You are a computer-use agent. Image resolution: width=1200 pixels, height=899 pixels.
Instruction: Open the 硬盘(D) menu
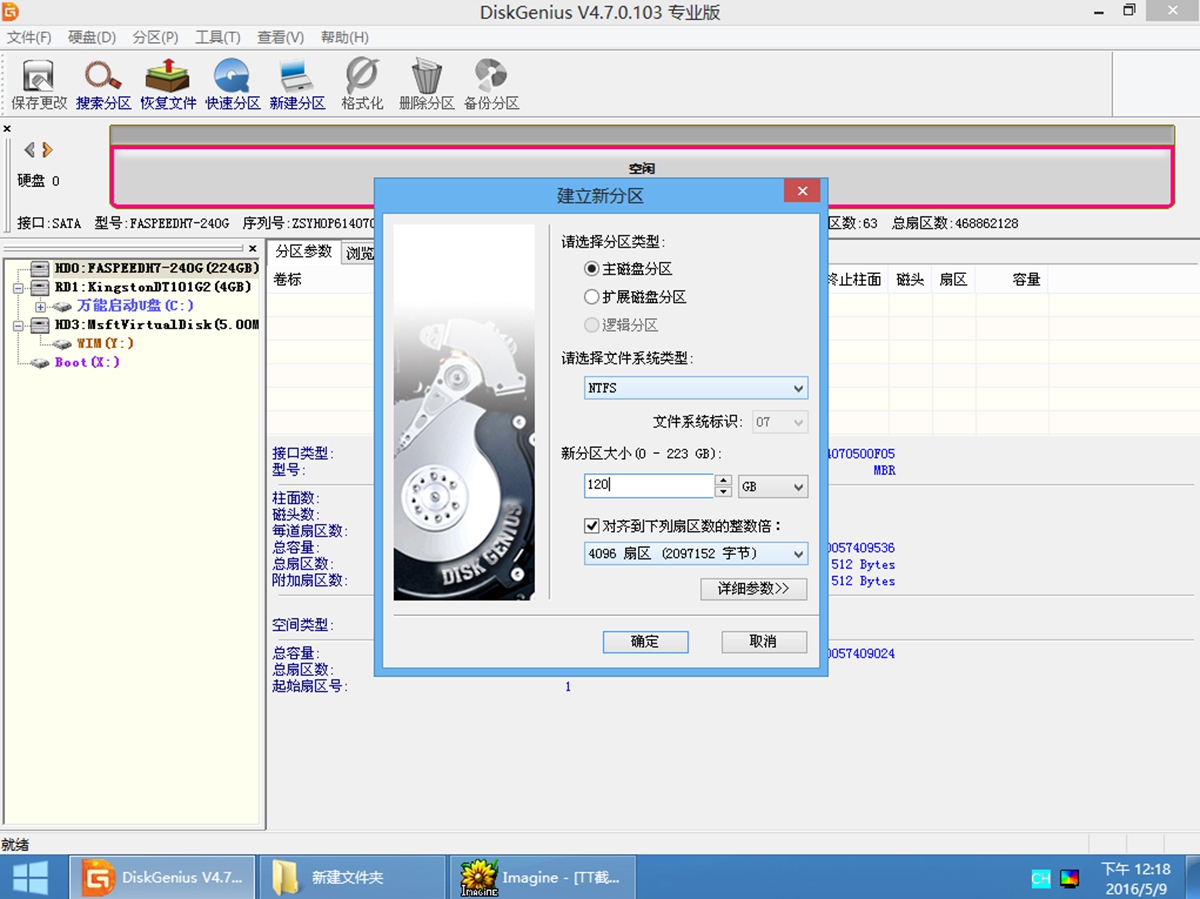(x=90, y=37)
